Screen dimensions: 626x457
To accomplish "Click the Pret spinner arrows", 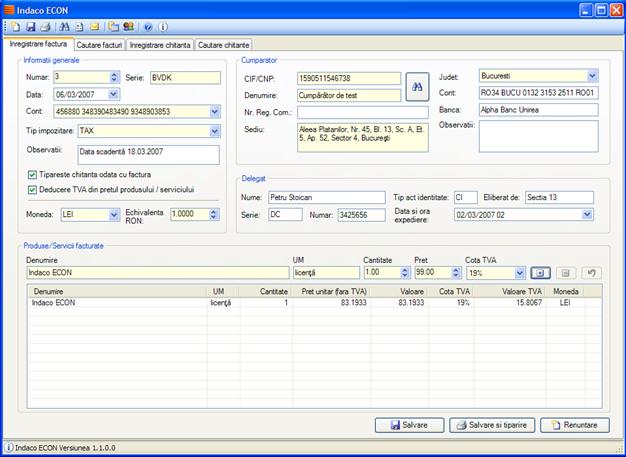I will (456, 273).
